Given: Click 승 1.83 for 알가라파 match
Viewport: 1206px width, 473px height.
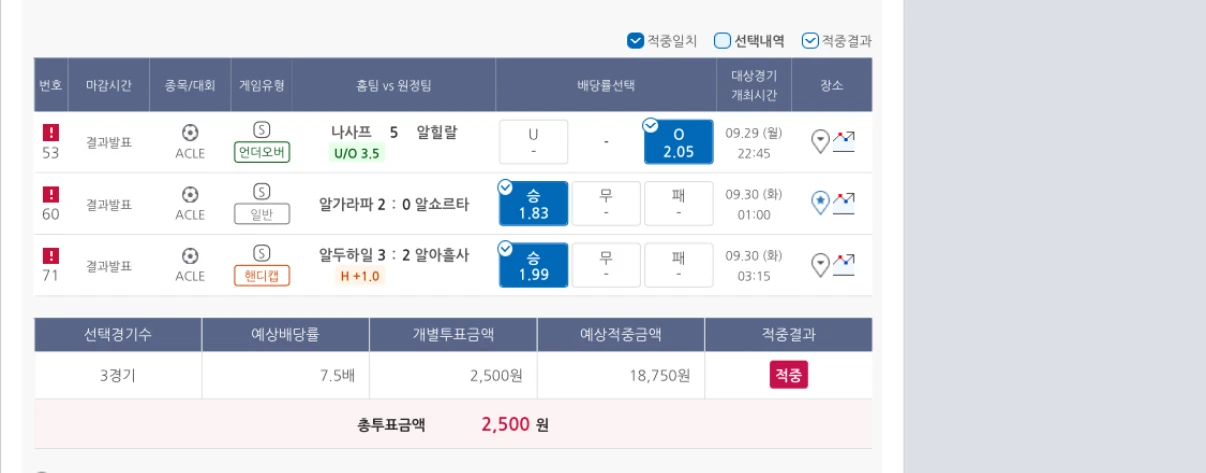Looking at the screenshot, I should 533,204.
